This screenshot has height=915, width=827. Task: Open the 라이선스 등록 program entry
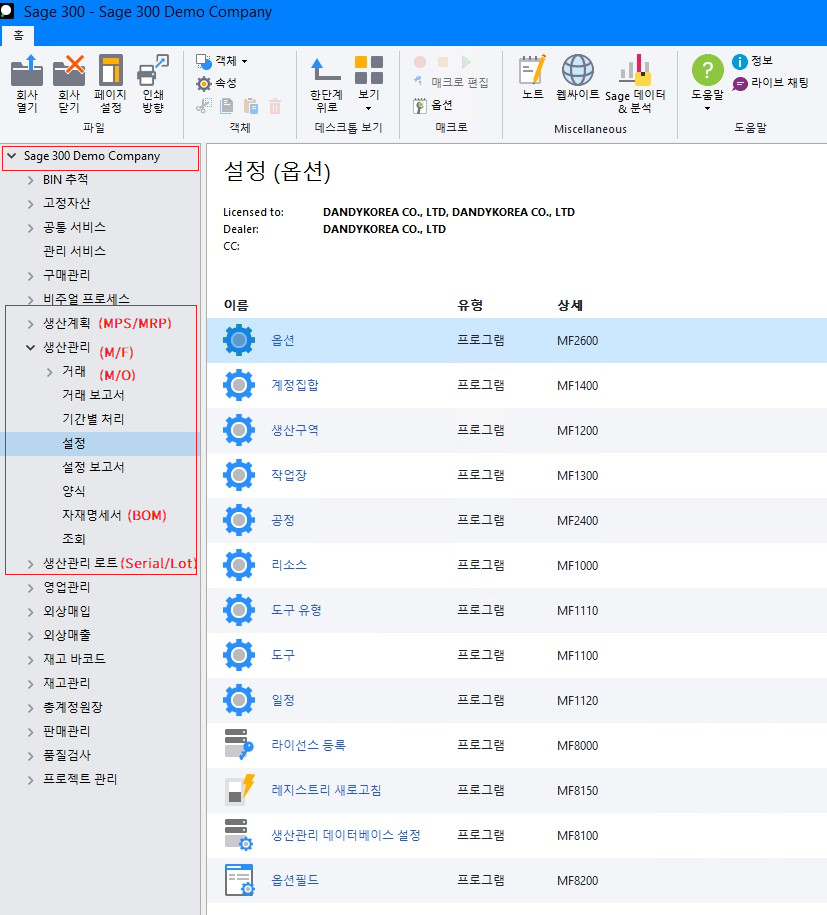[308, 745]
